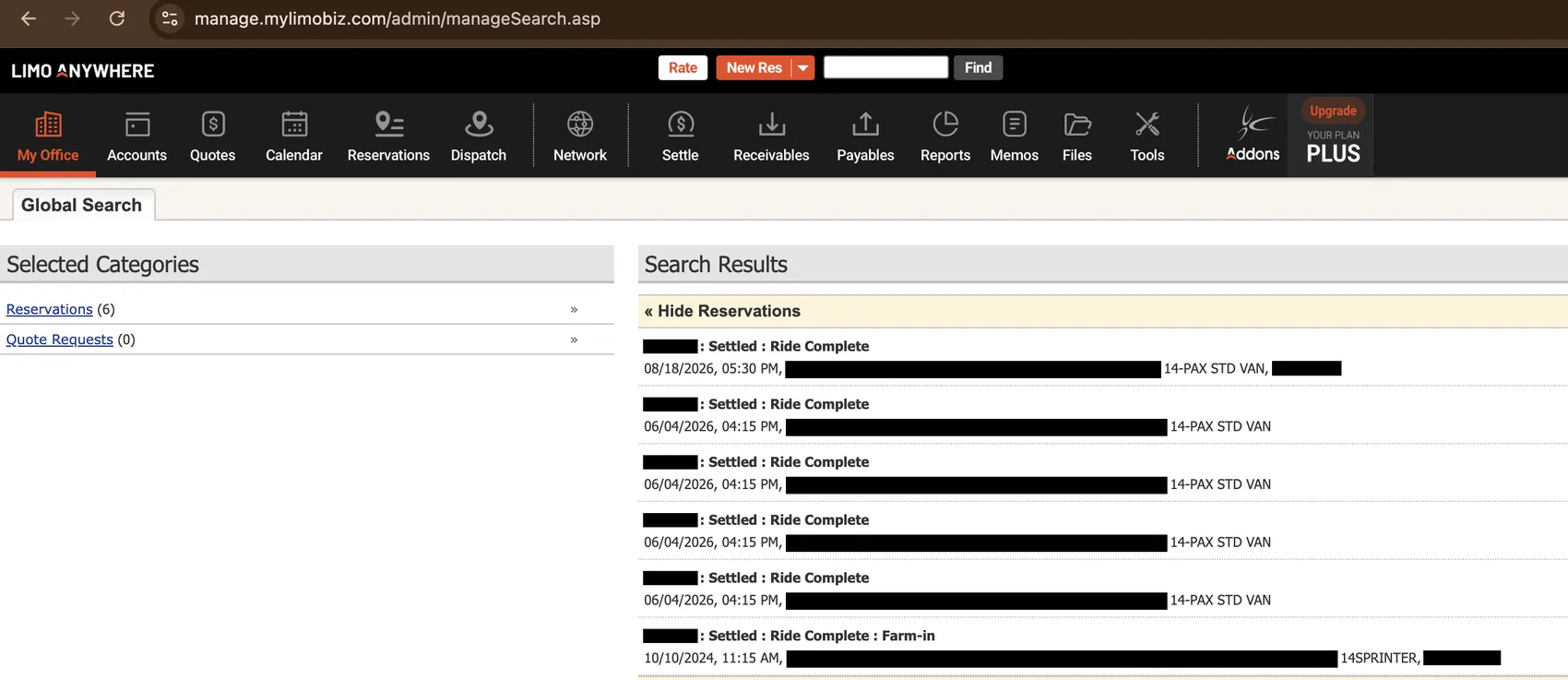Click the YOUR PLAN PLUS label

[x=1333, y=148]
